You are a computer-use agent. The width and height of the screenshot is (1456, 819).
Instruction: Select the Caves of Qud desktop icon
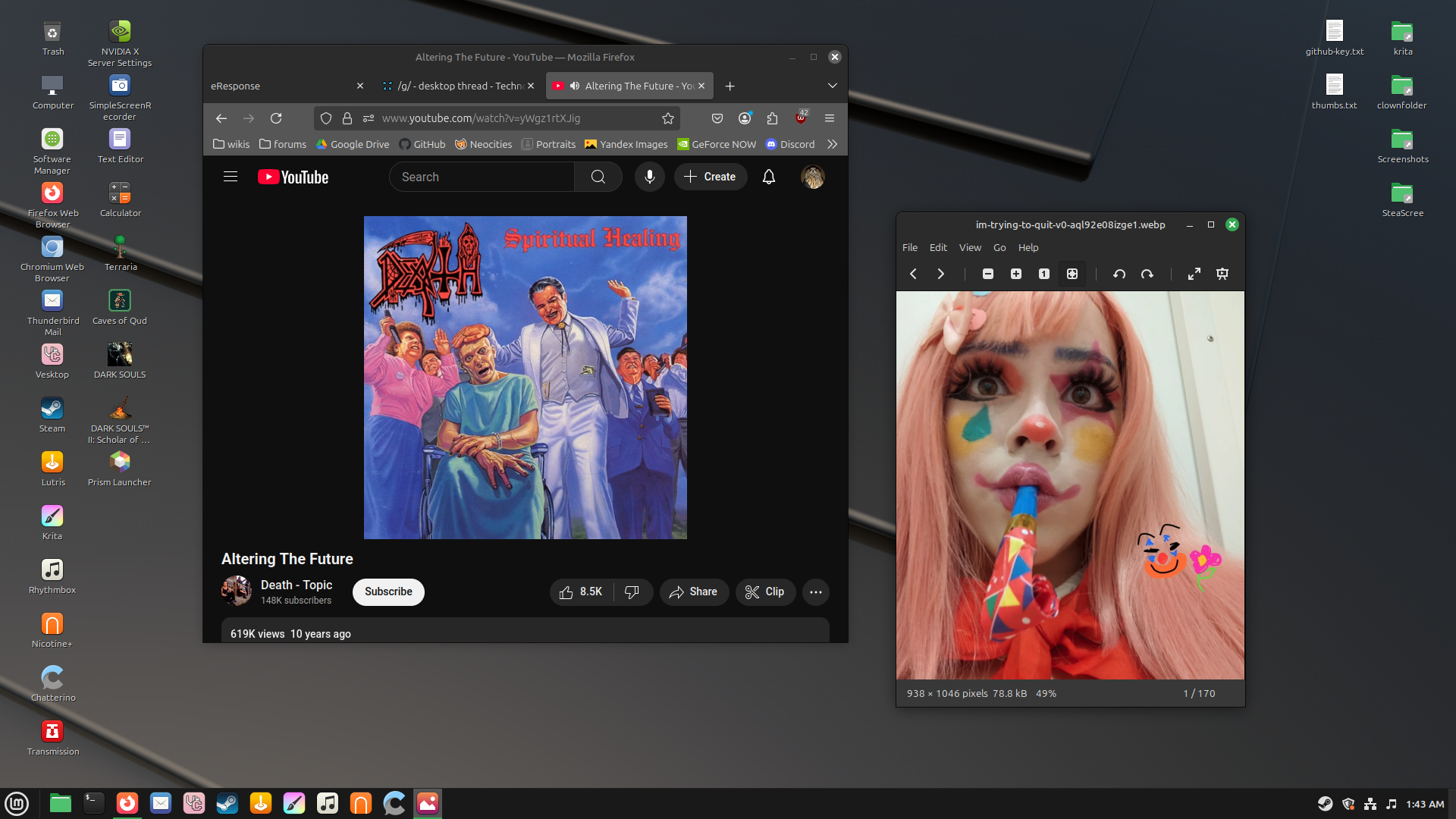(x=120, y=307)
